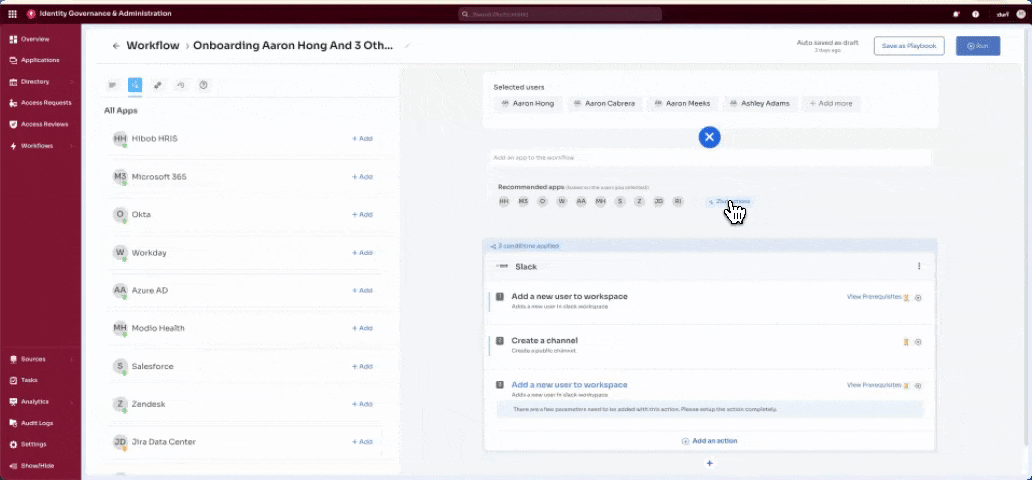Open the Slack card three-dot menu
Screen dimensions: 1032x480
919,267
